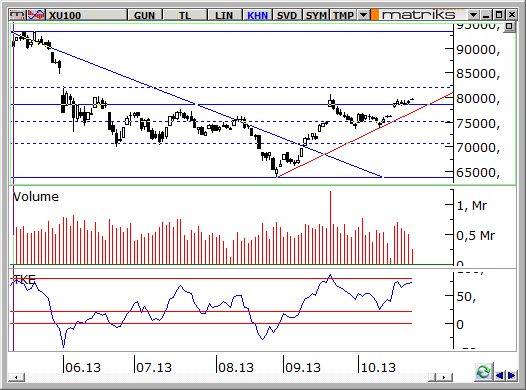Click the Volume panel label
The width and height of the screenshot is (526, 390).
pos(36,197)
